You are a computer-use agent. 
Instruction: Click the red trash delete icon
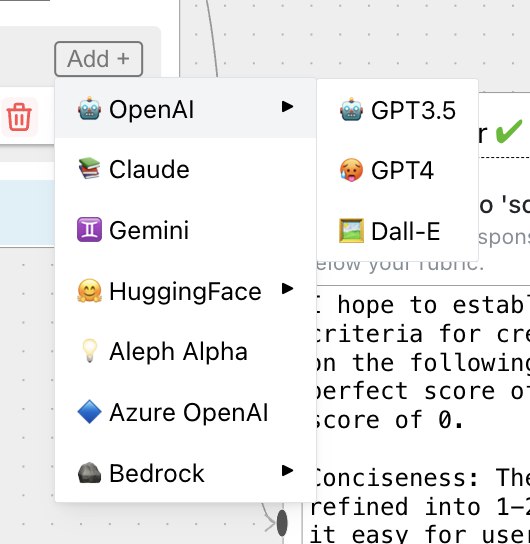point(19,117)
